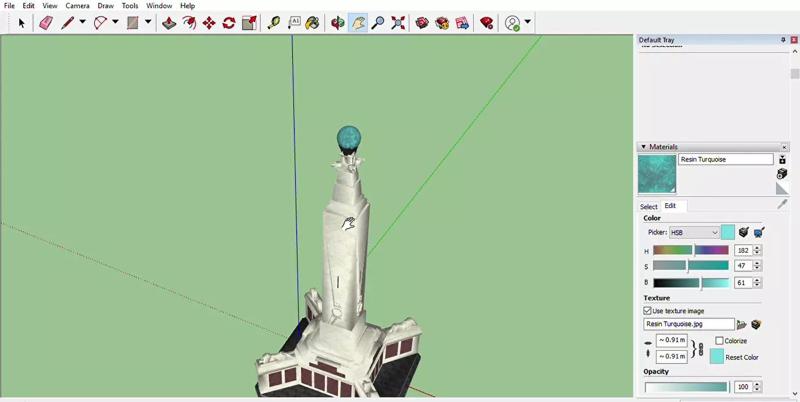The image size is (800, 402).
Task: Select the Line pencil tool
Action: coord(67,23)
